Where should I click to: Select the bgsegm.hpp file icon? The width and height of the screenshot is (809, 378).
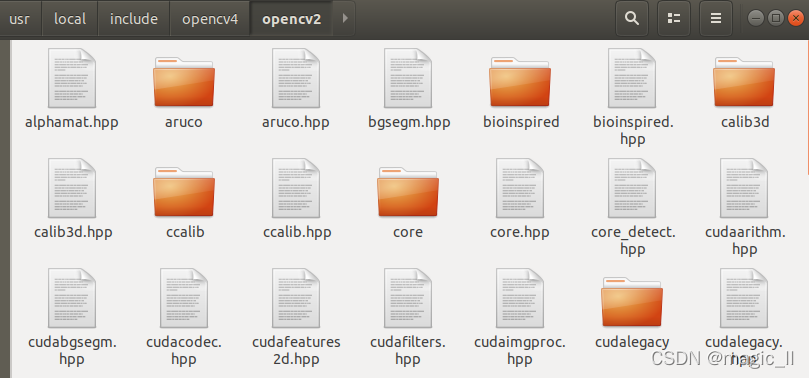click(408, 78)
